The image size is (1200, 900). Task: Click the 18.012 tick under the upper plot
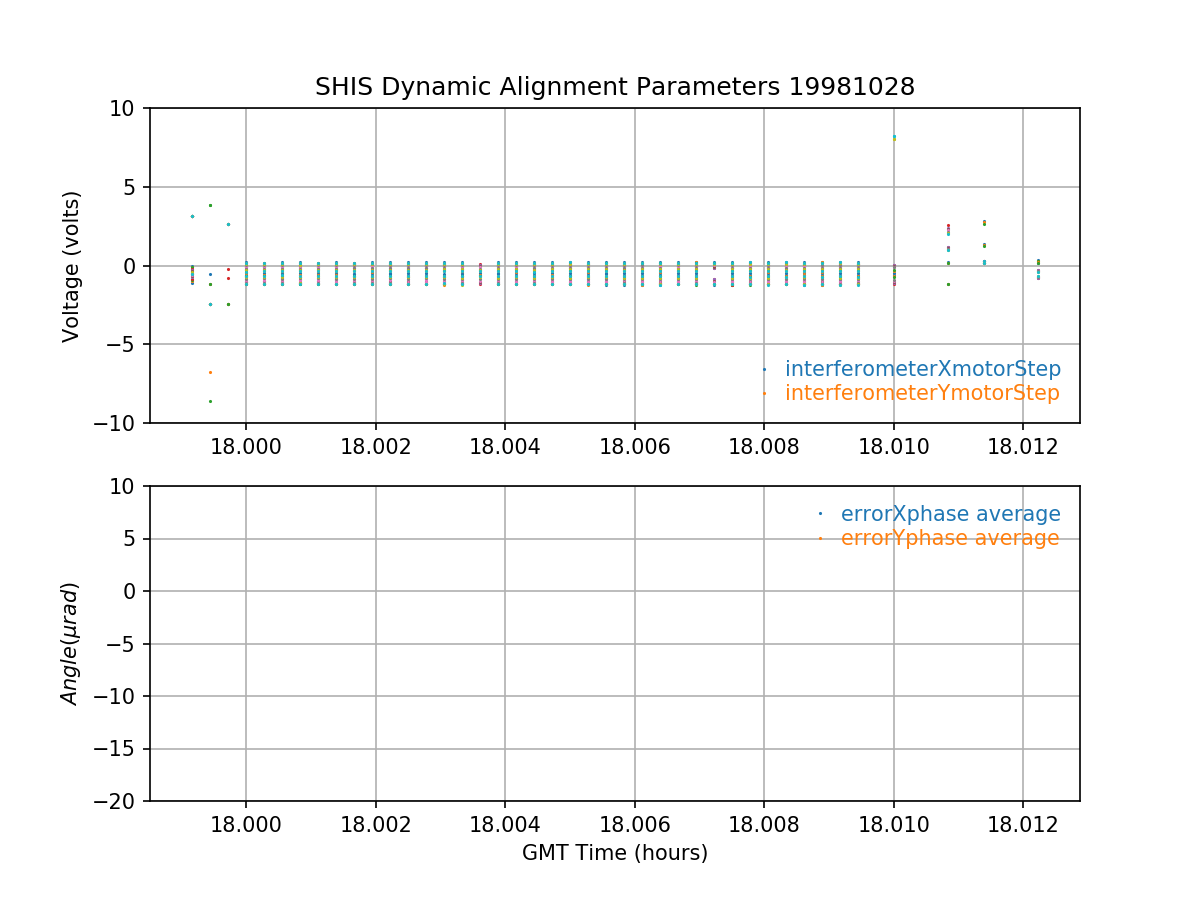pos(1022,446)
